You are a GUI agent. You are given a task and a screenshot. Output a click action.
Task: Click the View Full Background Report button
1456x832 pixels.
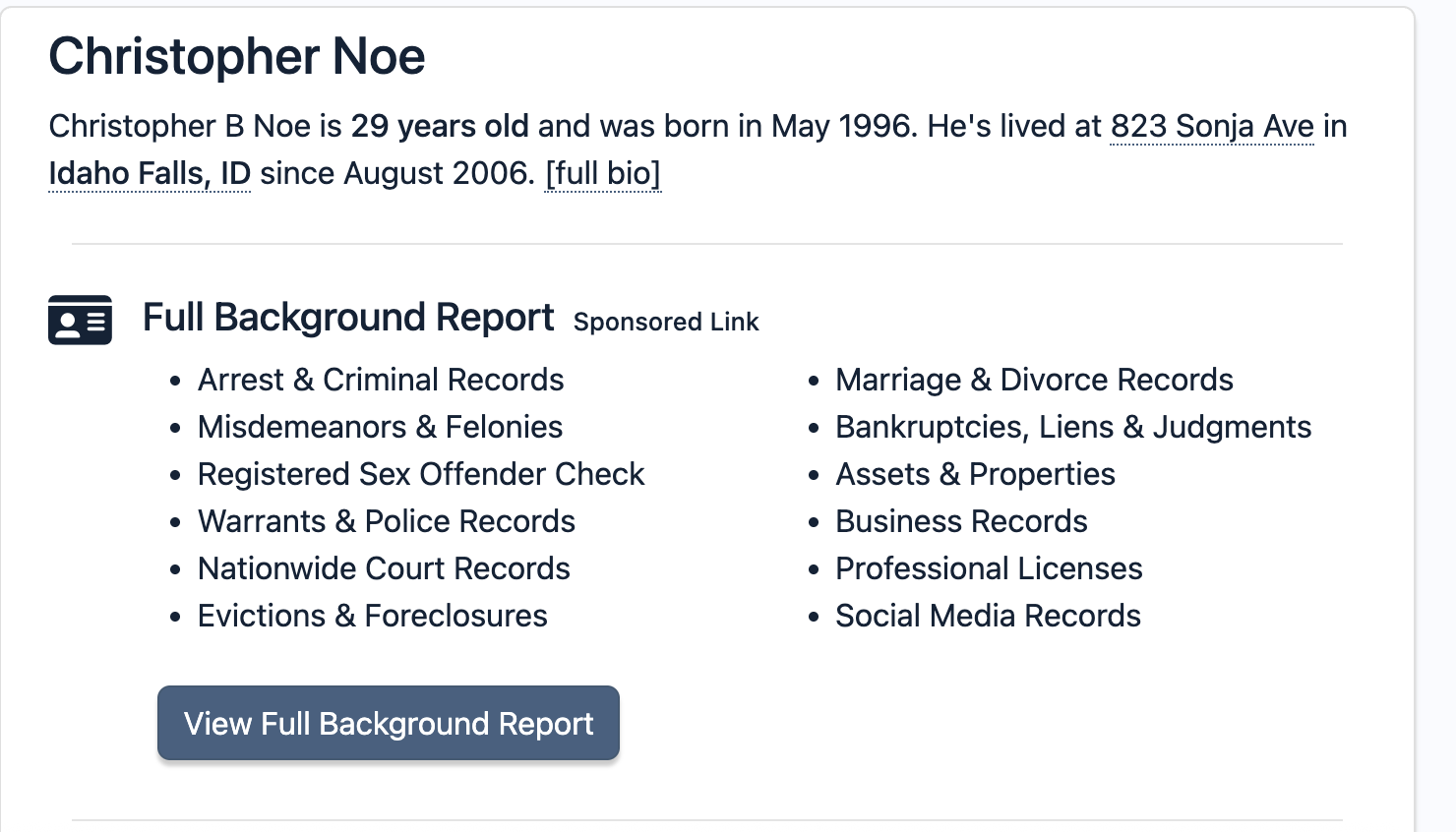389,724
